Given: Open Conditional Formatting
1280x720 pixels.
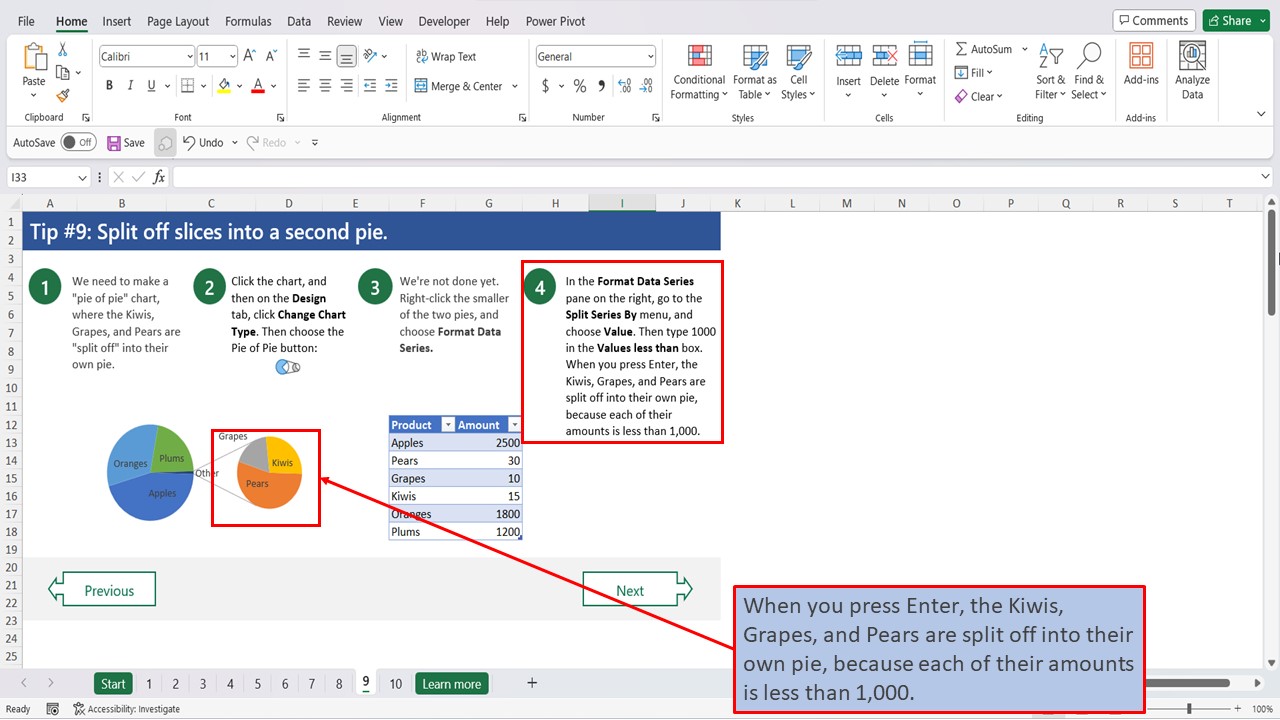Looking at the screenshot, I should [699, 72].
